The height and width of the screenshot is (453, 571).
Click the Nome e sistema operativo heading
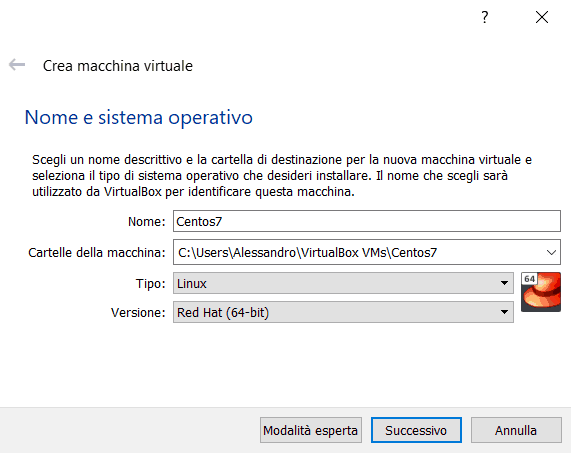138,117
